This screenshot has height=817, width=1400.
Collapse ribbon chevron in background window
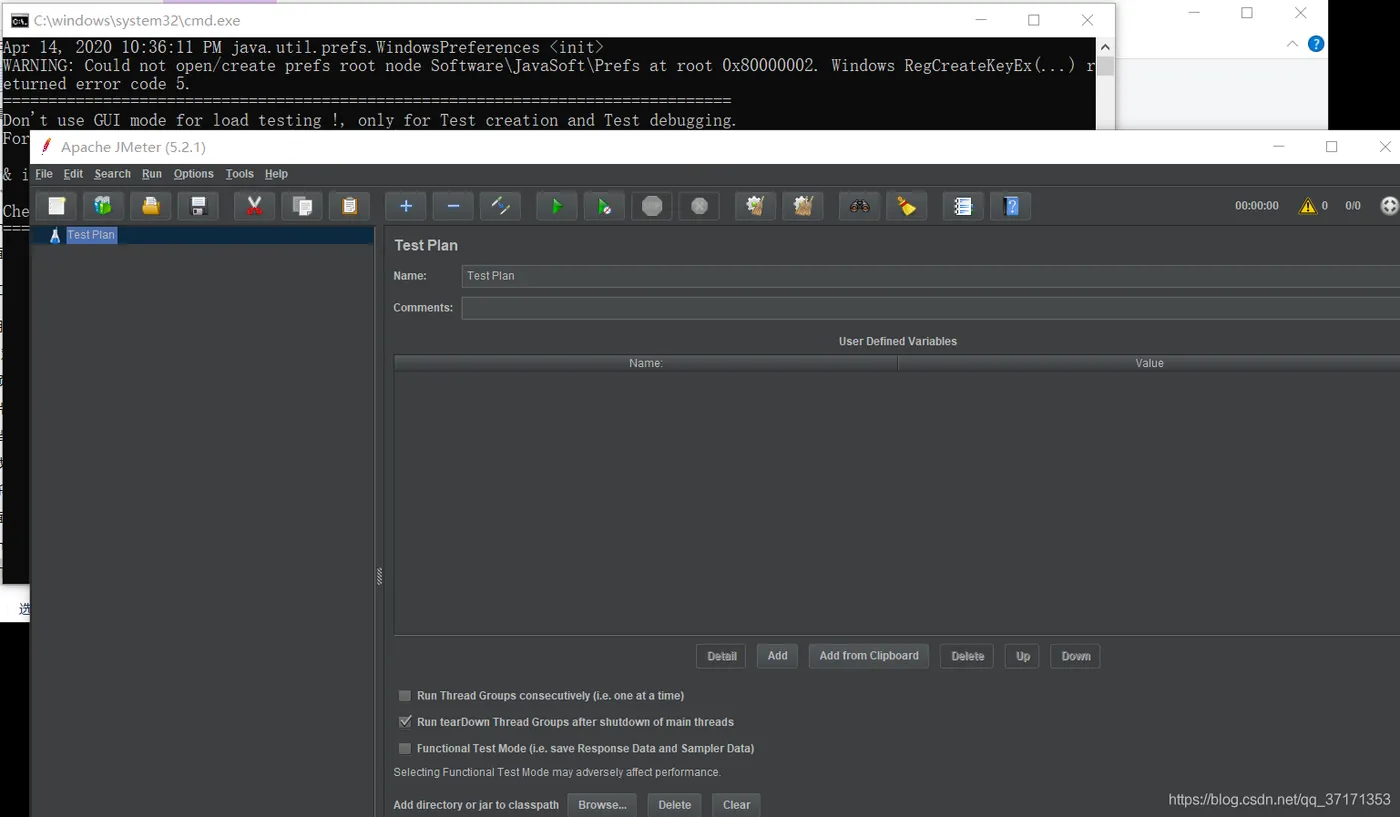coord(1292,44)
